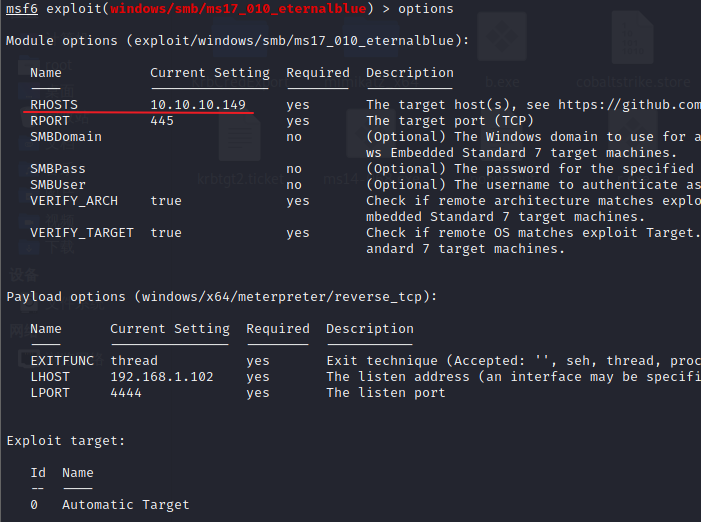Select the SMBUser option name
Viewport: 701px width, 522px height.
(58, 185)
